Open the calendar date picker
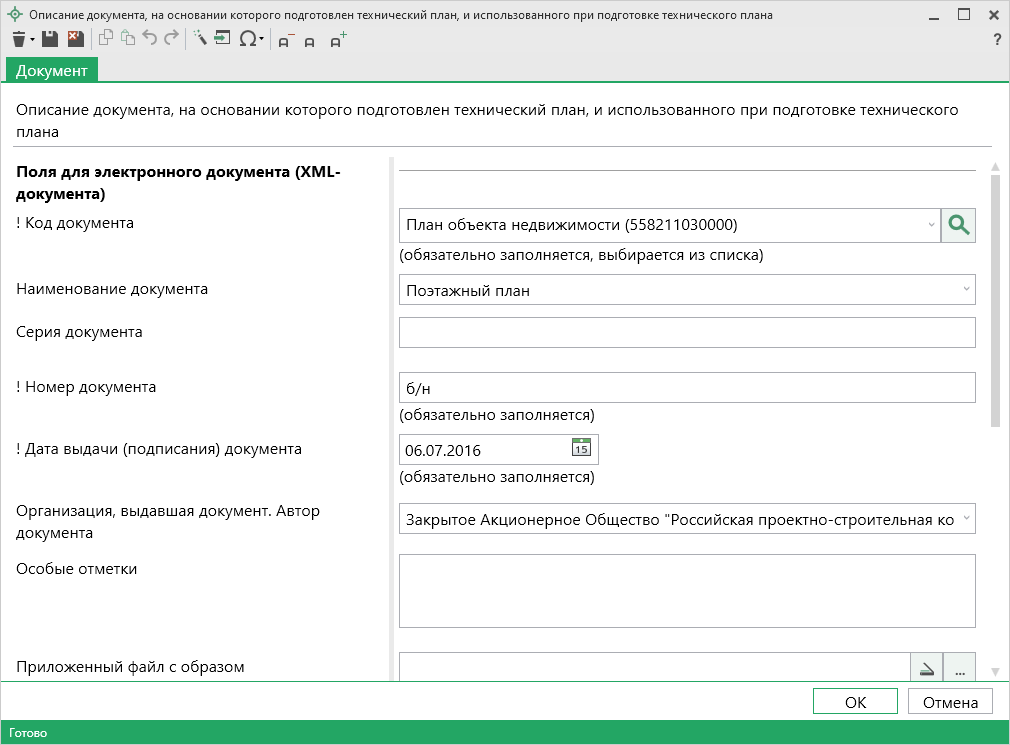The width and height of the screenshot is (1010, 745). [581, 448]
